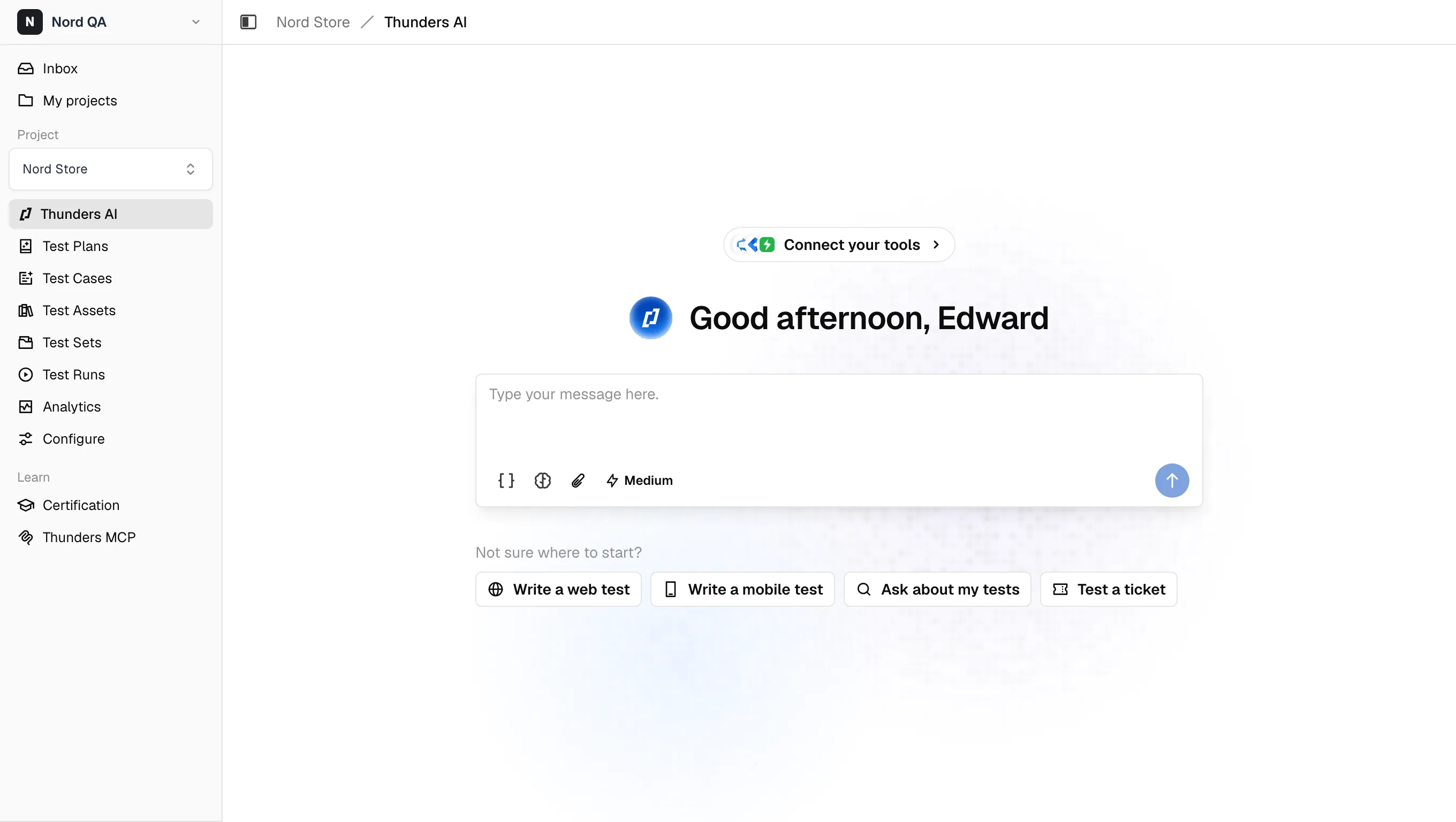Click the Nord QA workspace avatar
The image size is (1456, 822).
click(29, 22)
